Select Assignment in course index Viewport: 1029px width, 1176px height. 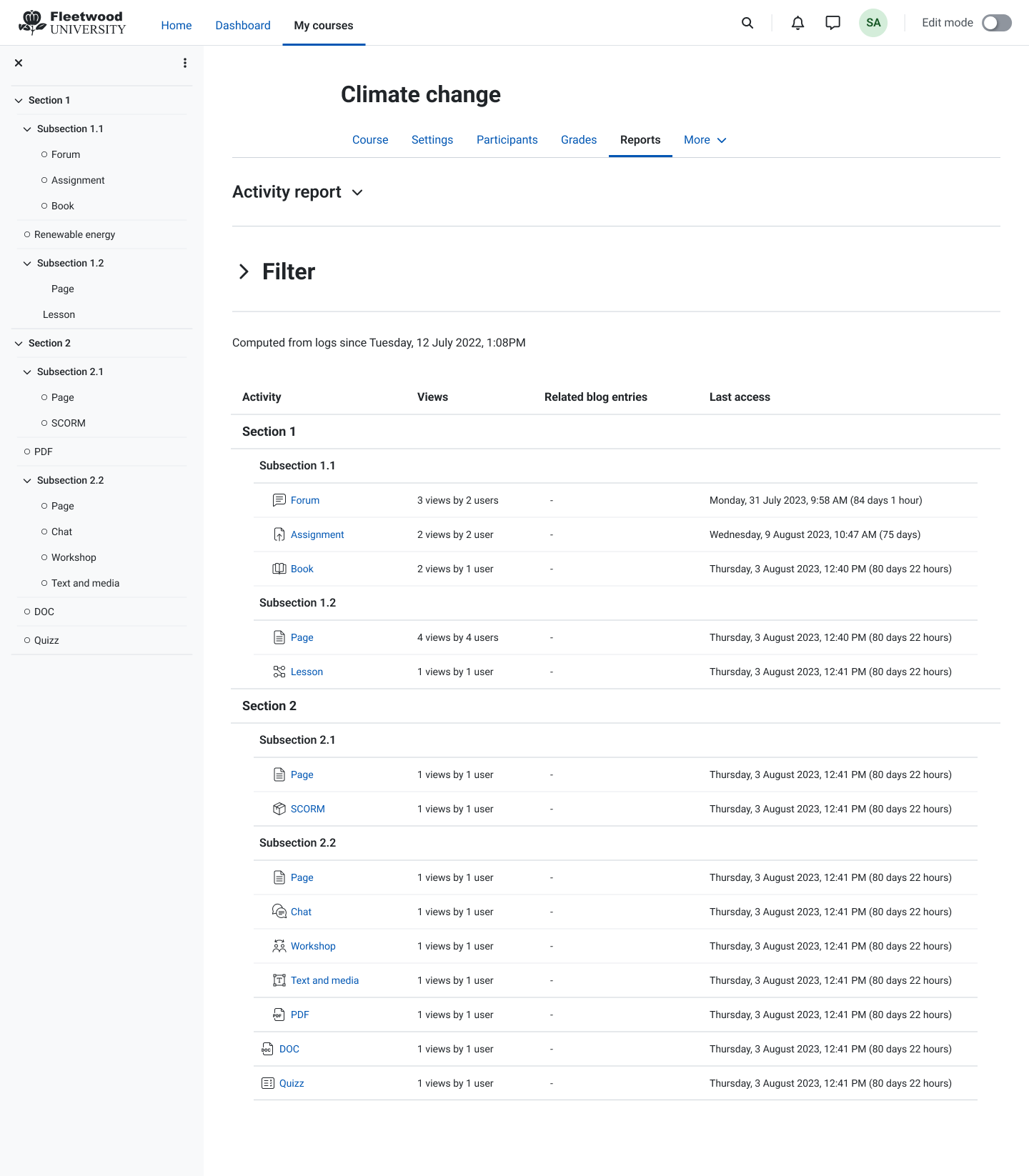pyautogui.click(x=78, y=180)
